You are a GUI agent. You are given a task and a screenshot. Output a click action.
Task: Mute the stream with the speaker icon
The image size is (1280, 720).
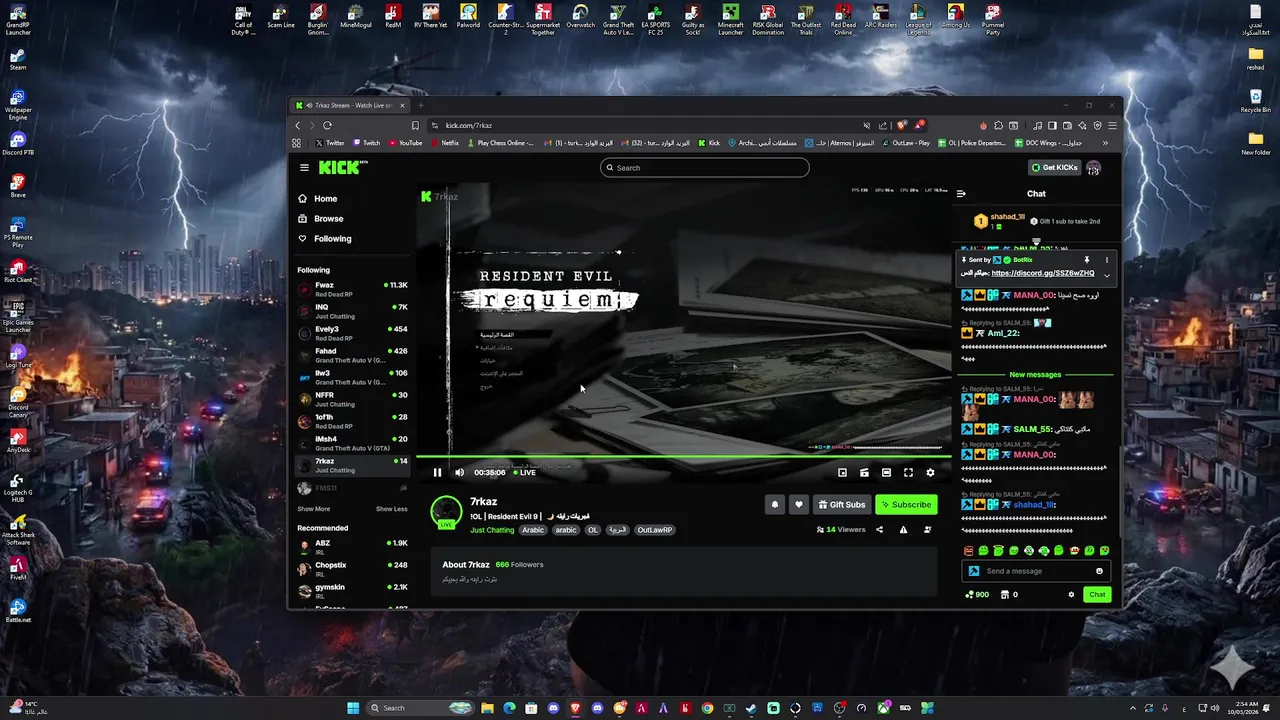459,472
